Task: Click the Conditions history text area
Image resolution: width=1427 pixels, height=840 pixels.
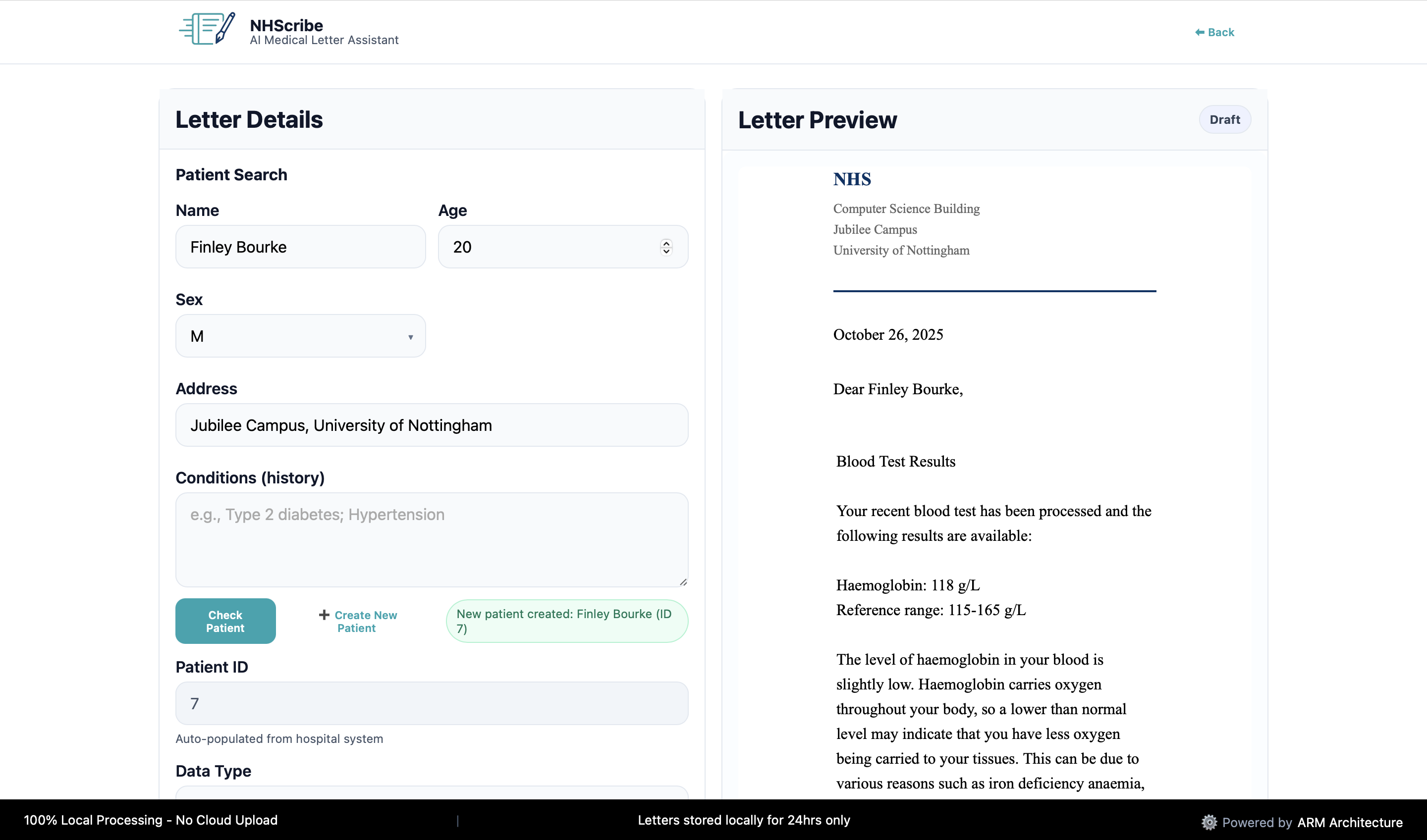Action: [x=432, y=539]
